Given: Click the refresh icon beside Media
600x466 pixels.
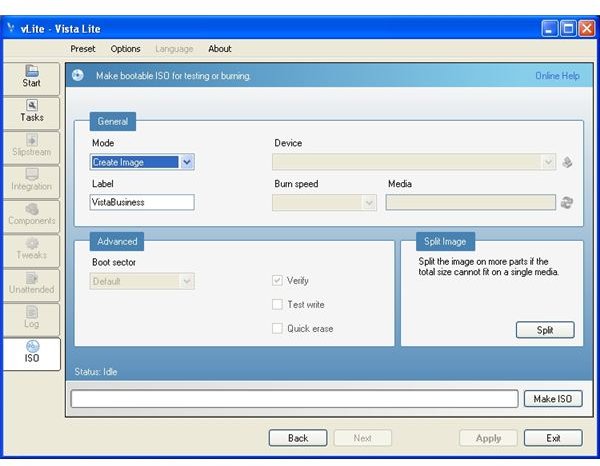Looking at the screenshot, I should [x=567, y=202].
